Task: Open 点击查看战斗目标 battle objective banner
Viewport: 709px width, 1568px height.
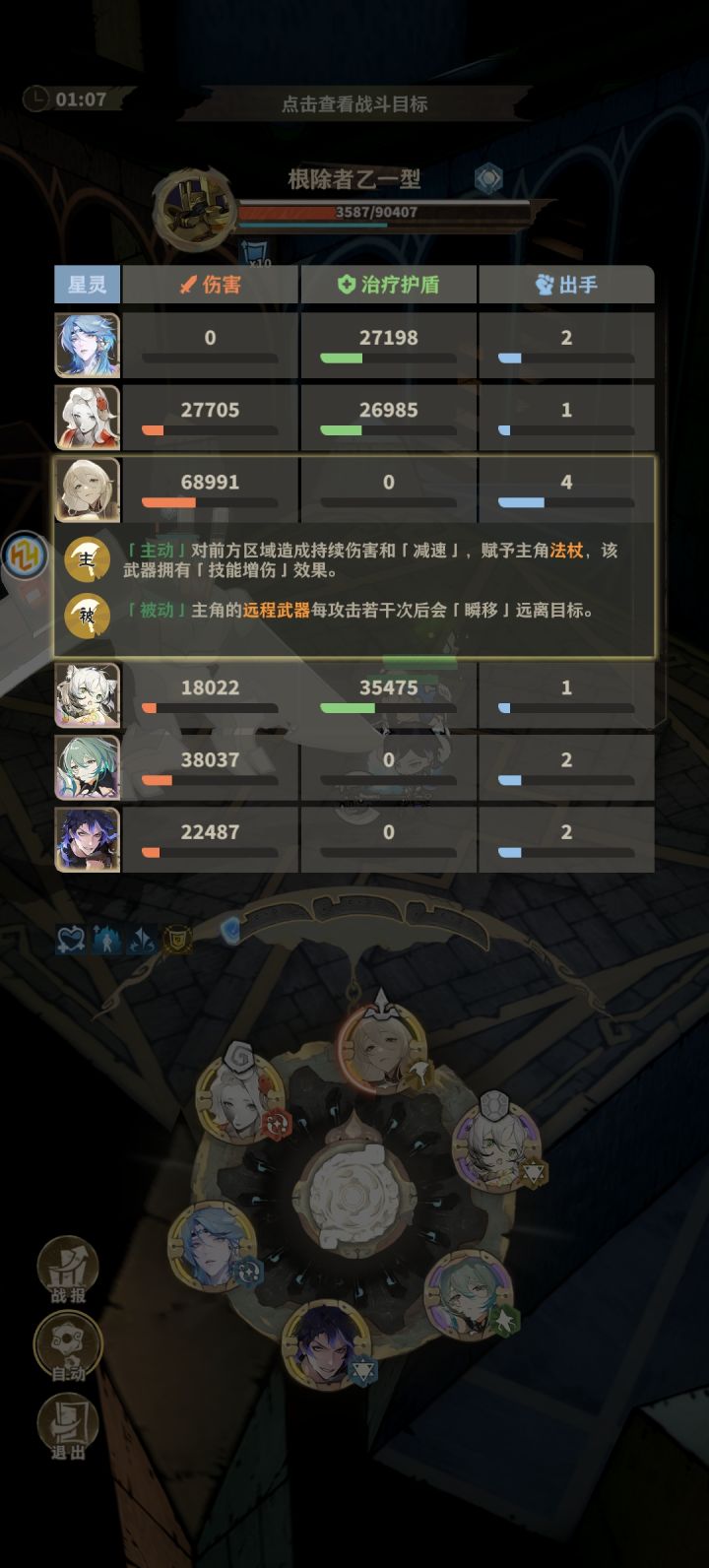Action: coord(354,103)
